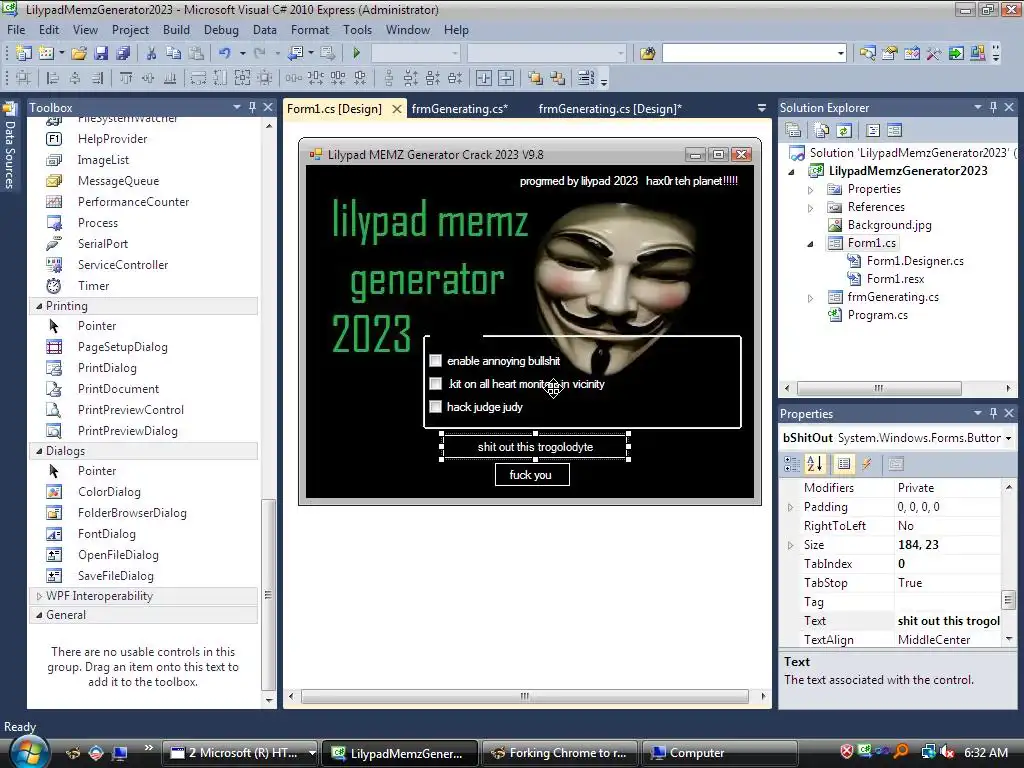Show control events with the lightning icon
This screenshot has width=1024, height=768.
coord(867,464)
